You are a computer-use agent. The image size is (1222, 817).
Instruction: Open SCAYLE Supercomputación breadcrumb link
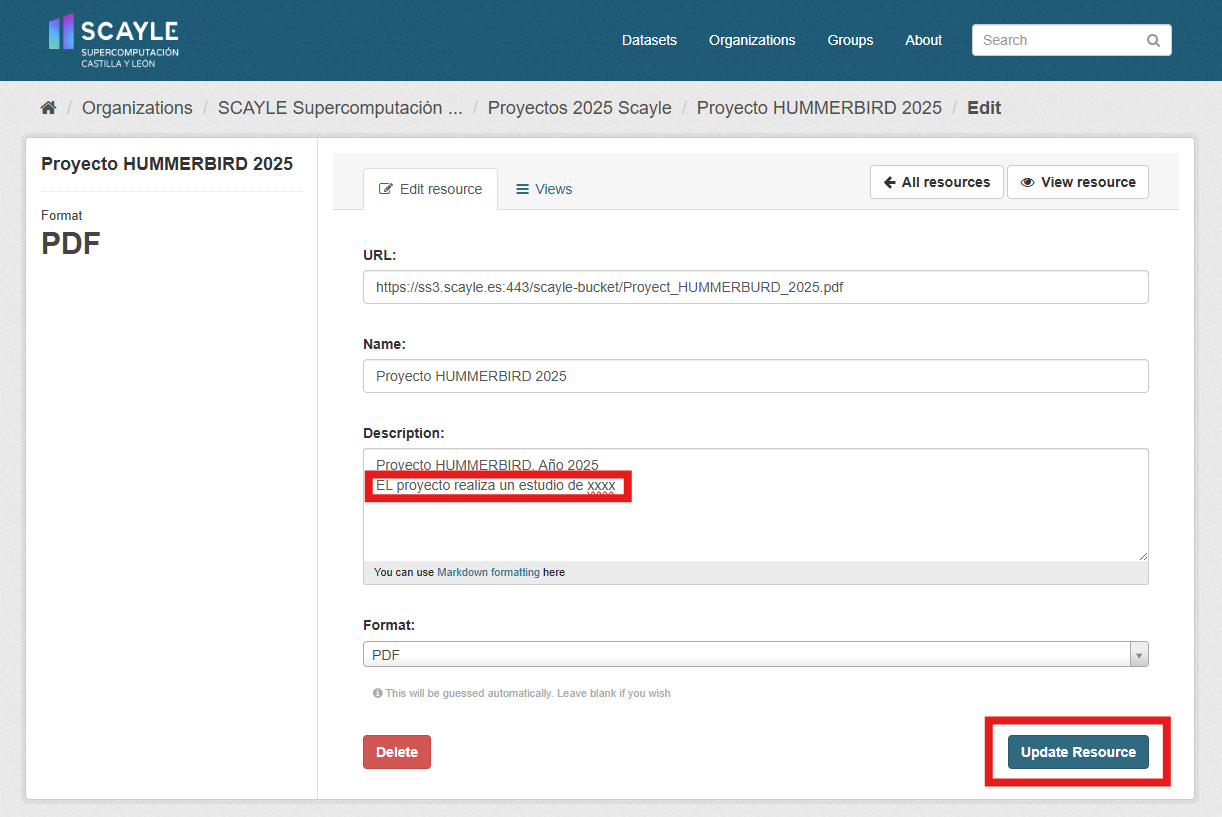[340, 108]
